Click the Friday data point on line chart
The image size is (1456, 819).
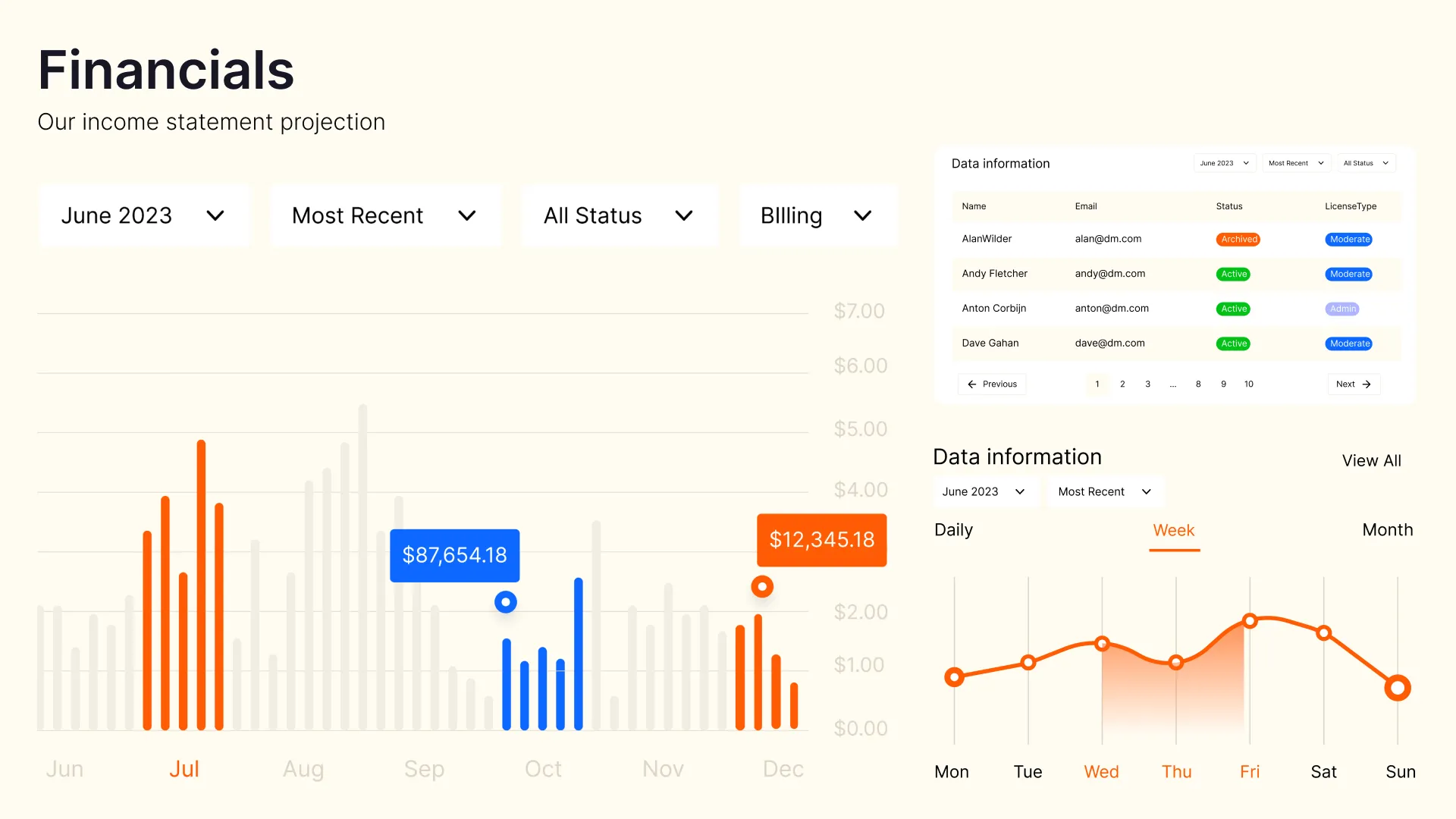click(x=1250, y=621)
